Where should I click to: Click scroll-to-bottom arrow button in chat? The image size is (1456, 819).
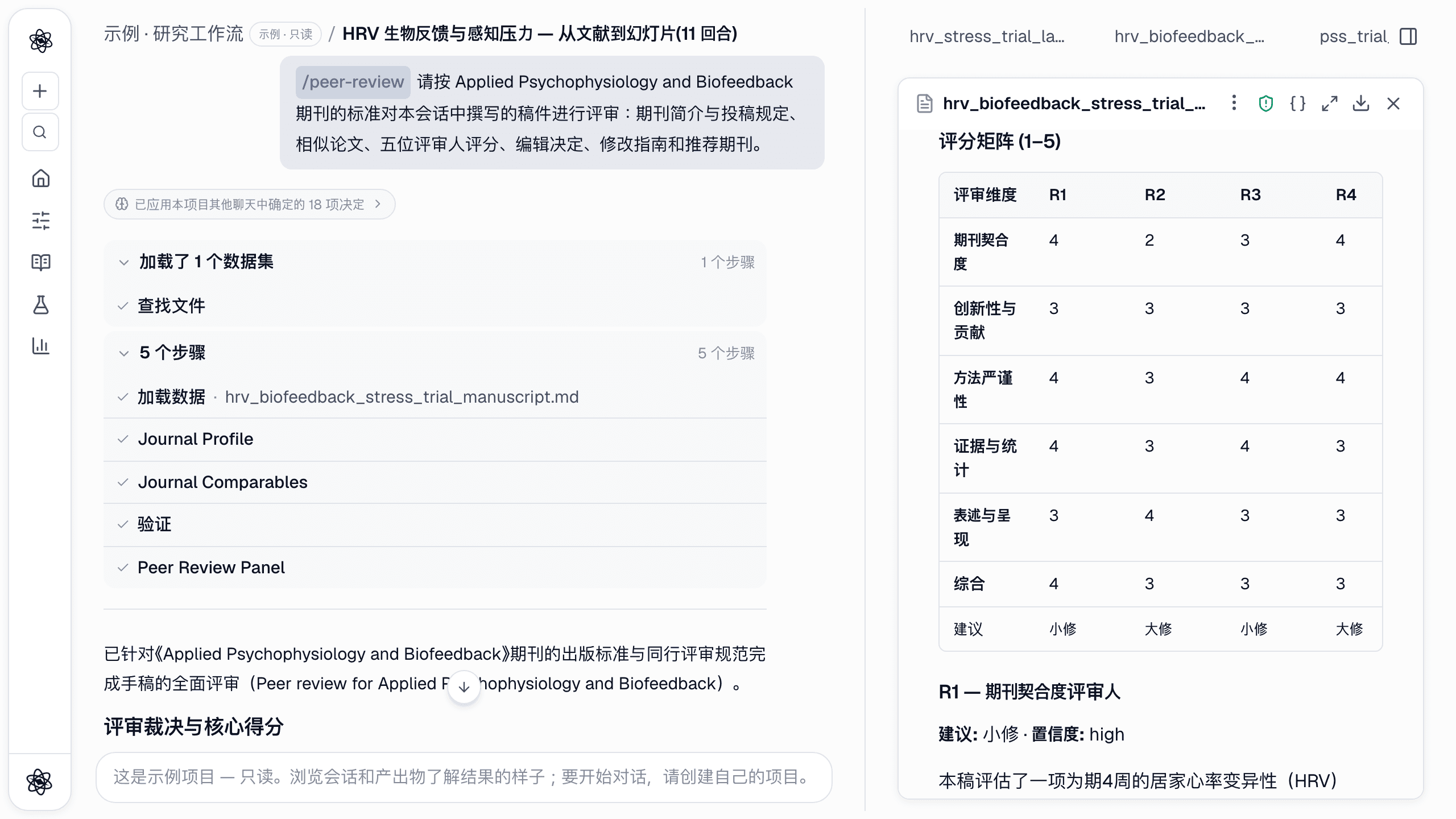[x=464, y=686]
